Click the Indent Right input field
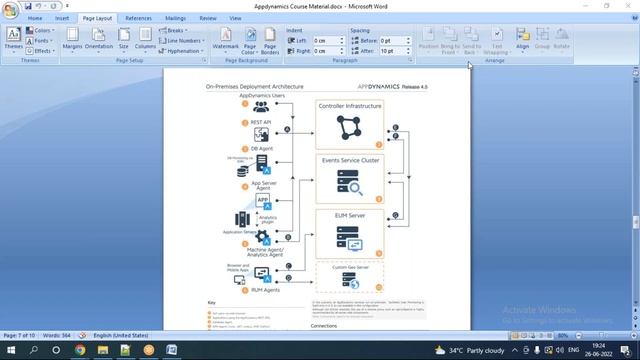Viewport: 640px width, 360px height. pyautogui.click(x=326, y=51)
